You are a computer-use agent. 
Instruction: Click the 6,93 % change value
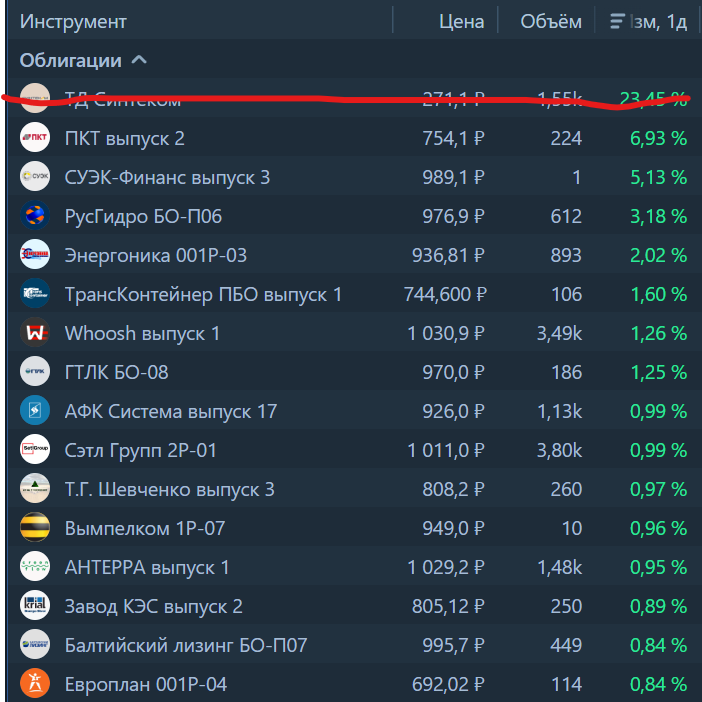pos(659,138)
